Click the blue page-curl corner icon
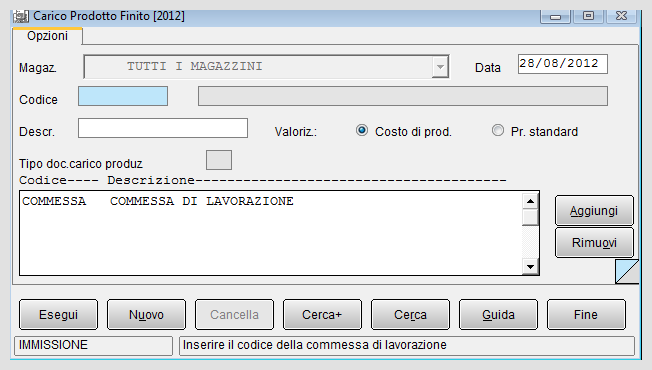652x370 pixels. [x=627, y=272]
